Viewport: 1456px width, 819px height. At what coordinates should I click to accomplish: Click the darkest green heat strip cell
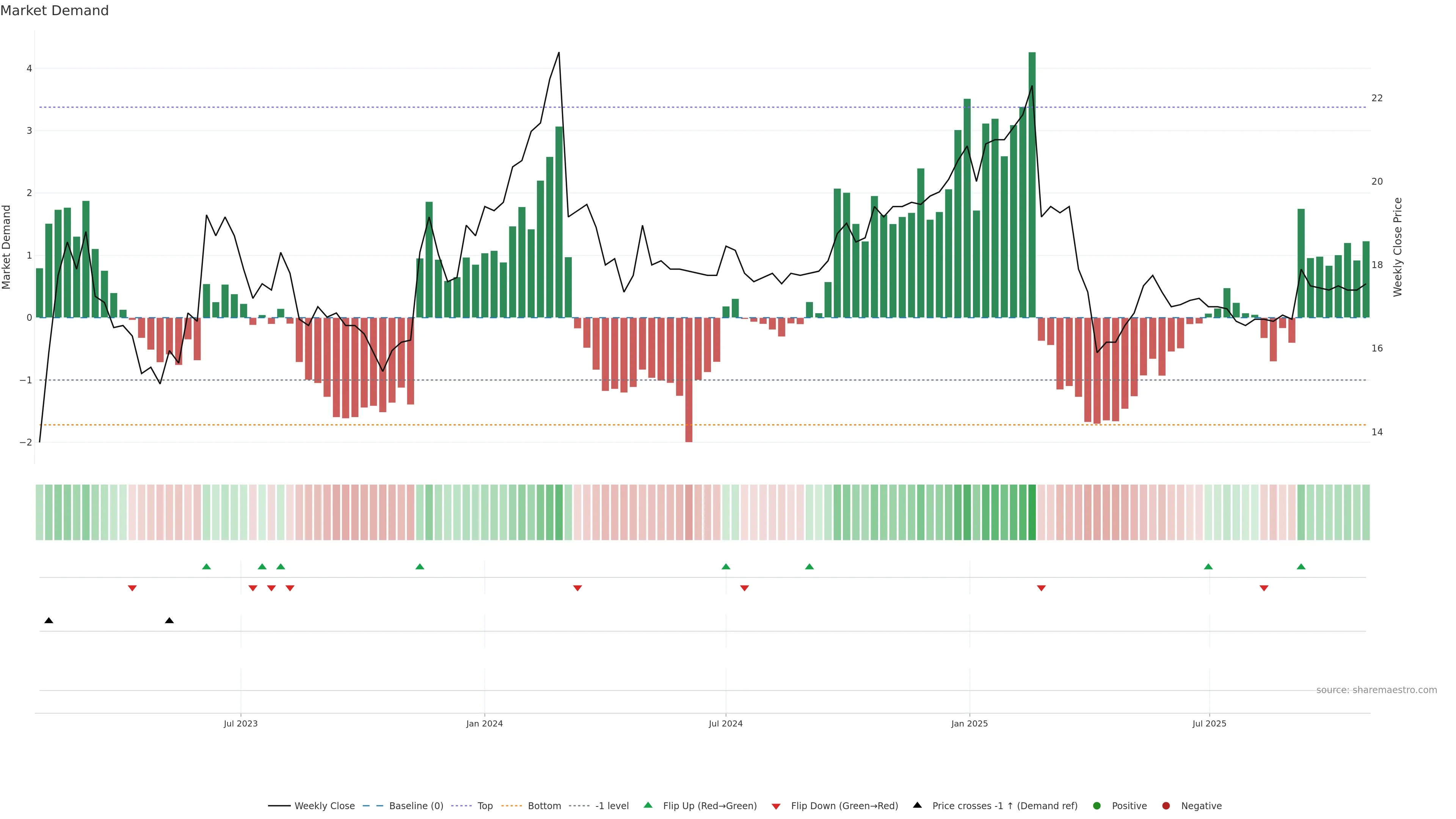point(1032,512)
